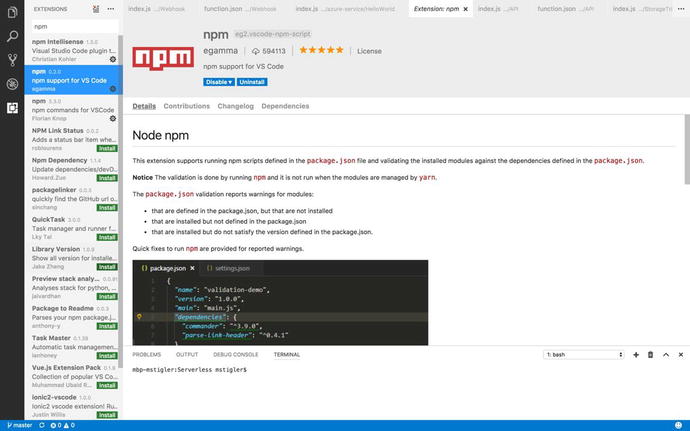Select npm support for VS Code entry
690x431 pixels.
71,80
